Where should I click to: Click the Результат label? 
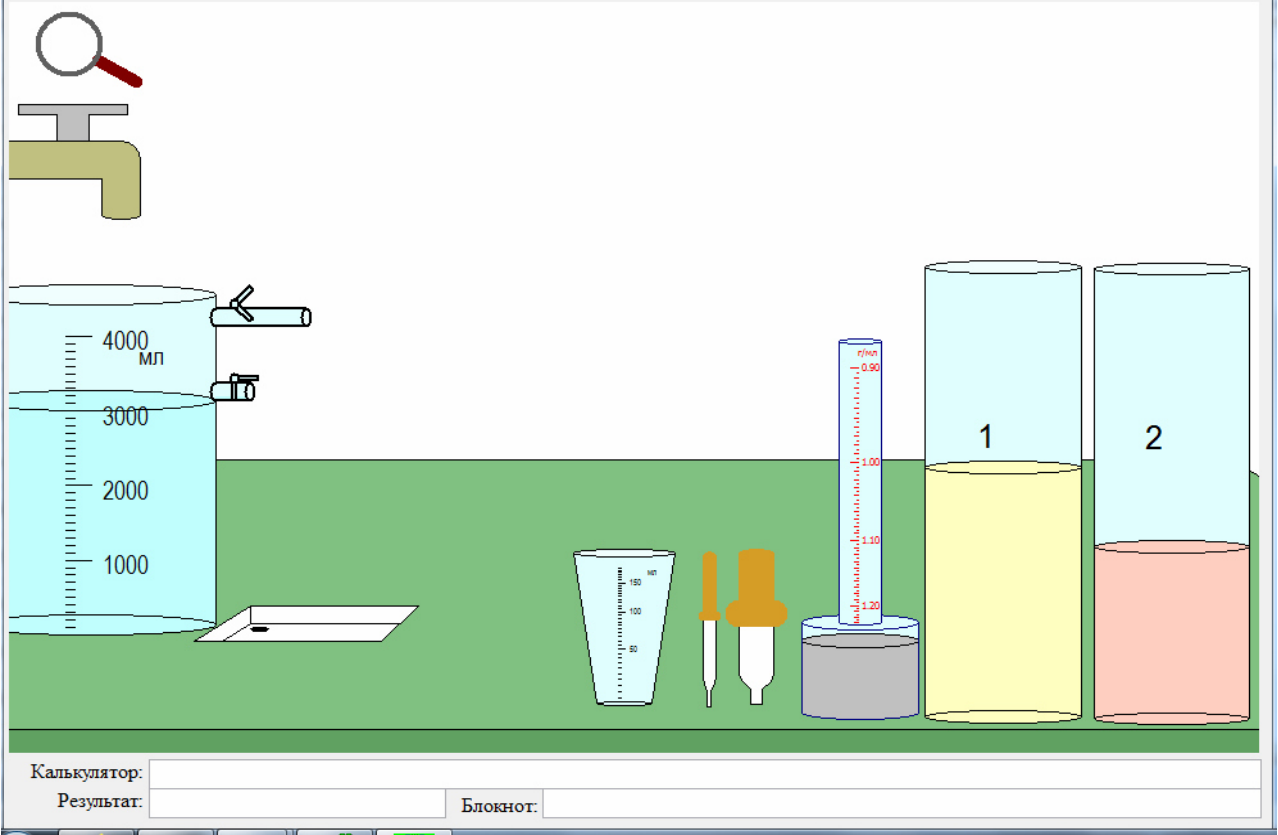(x=101, y=801)
